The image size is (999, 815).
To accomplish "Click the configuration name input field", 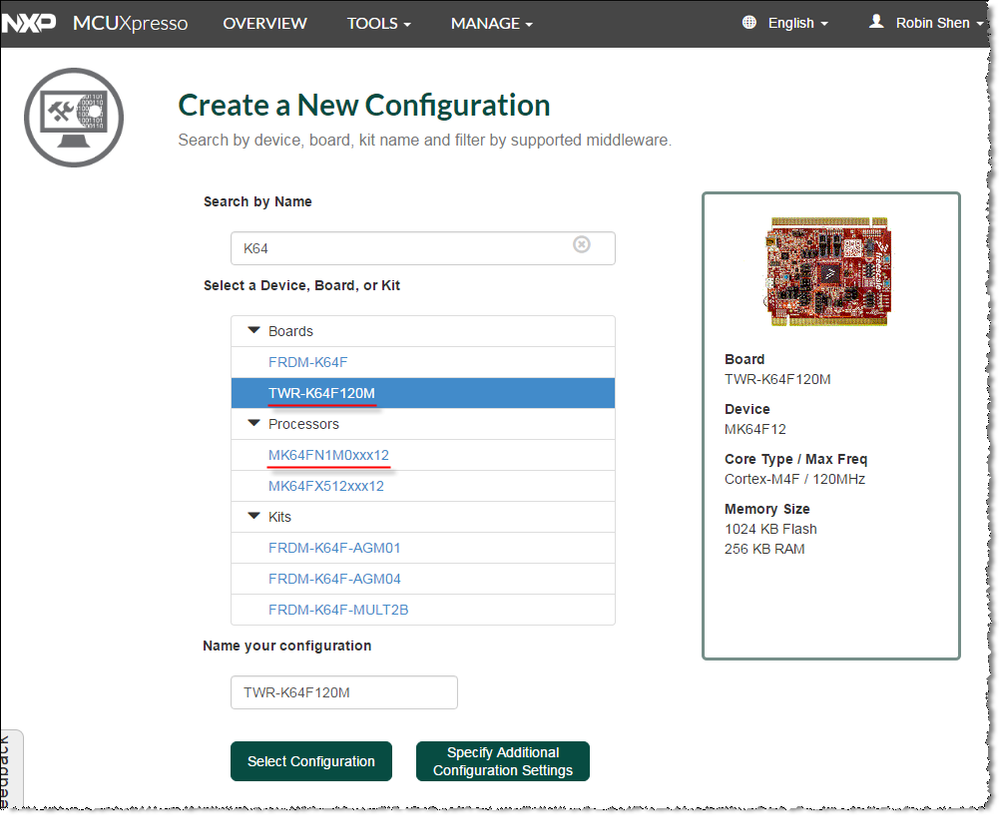I will pos(344,692).
